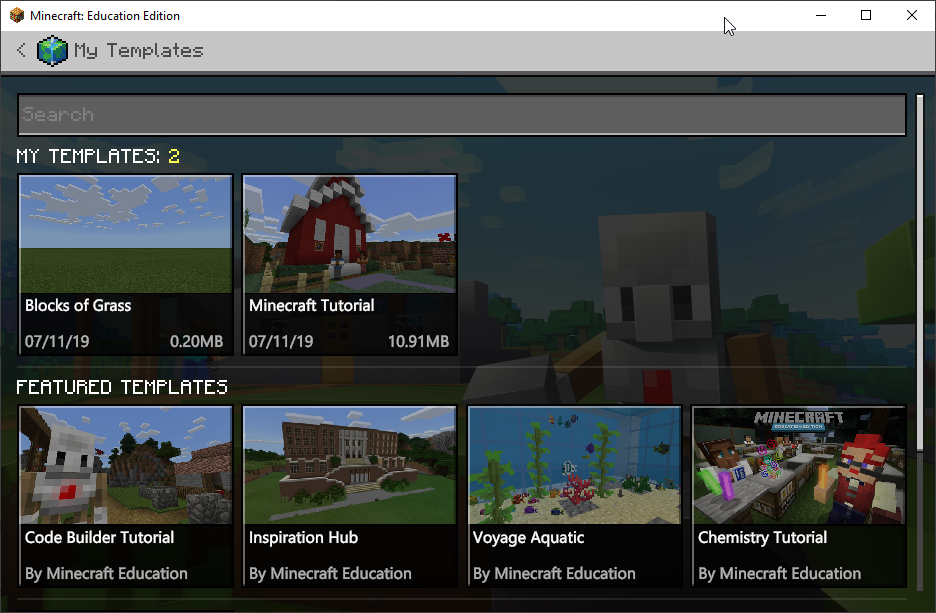
Task: Click 'By Minecraft Education' under Code Builder Tutorial
Action: [106, 574]
